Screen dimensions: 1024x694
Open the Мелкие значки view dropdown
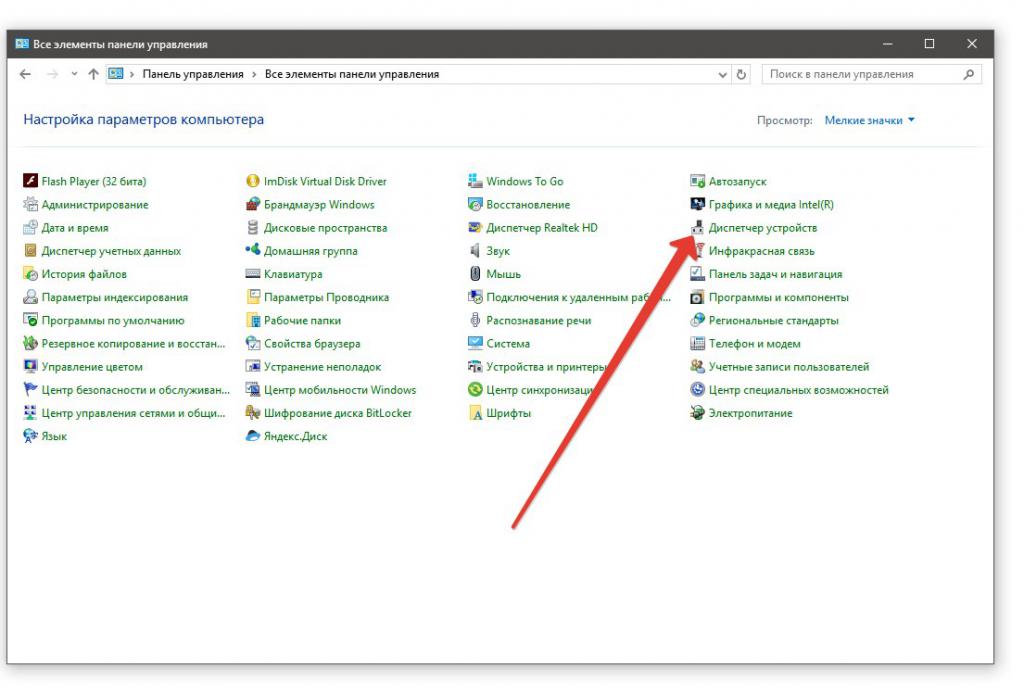869,120
